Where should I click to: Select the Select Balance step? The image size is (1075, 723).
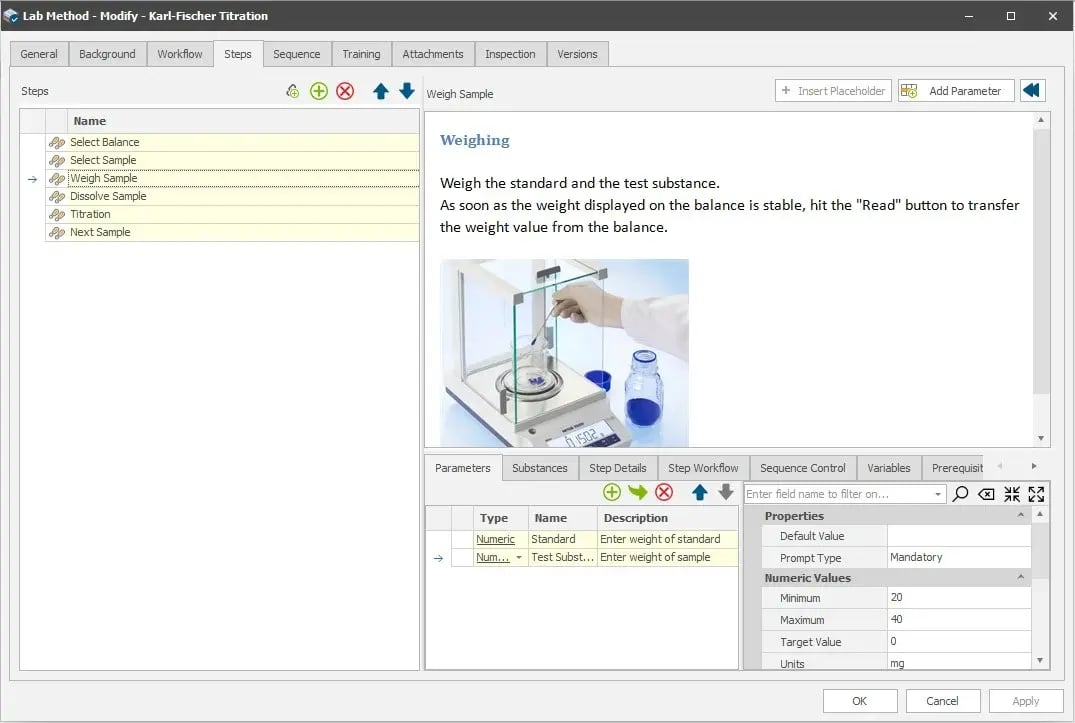(x=232, y=143)
